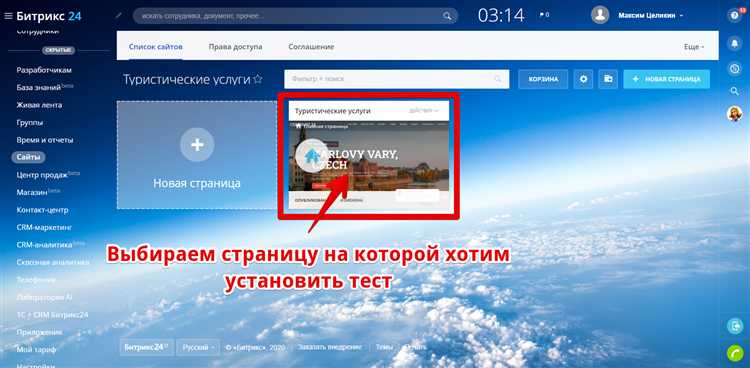Open the notifications bell in the right sidebar
Image resolution: width=750 pixels, height=368 pixels.
pos(735,44)
